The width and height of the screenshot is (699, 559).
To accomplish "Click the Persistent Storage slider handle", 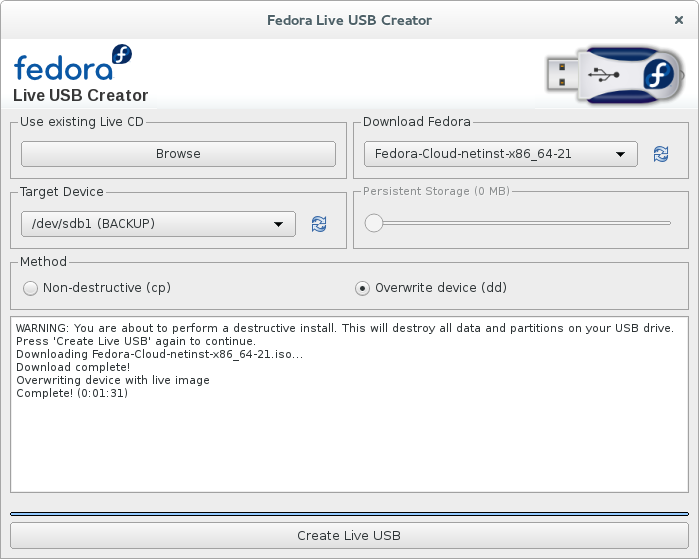I will click(374, 223).
